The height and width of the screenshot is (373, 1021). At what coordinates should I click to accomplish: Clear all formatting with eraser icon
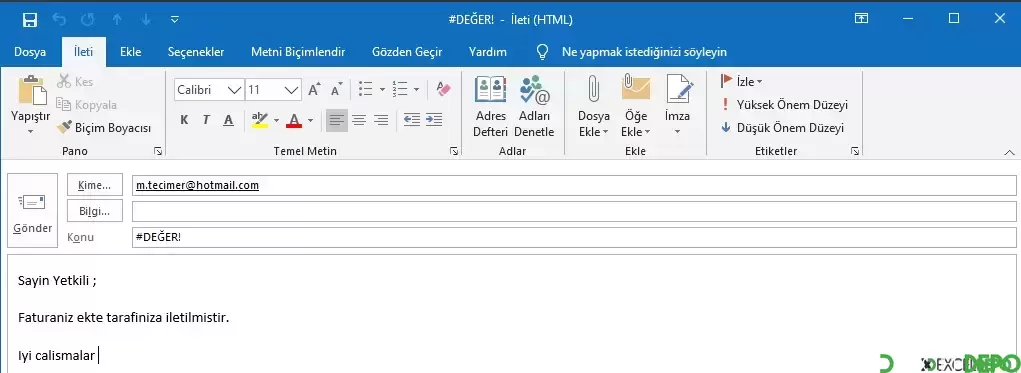coord(443,89)
